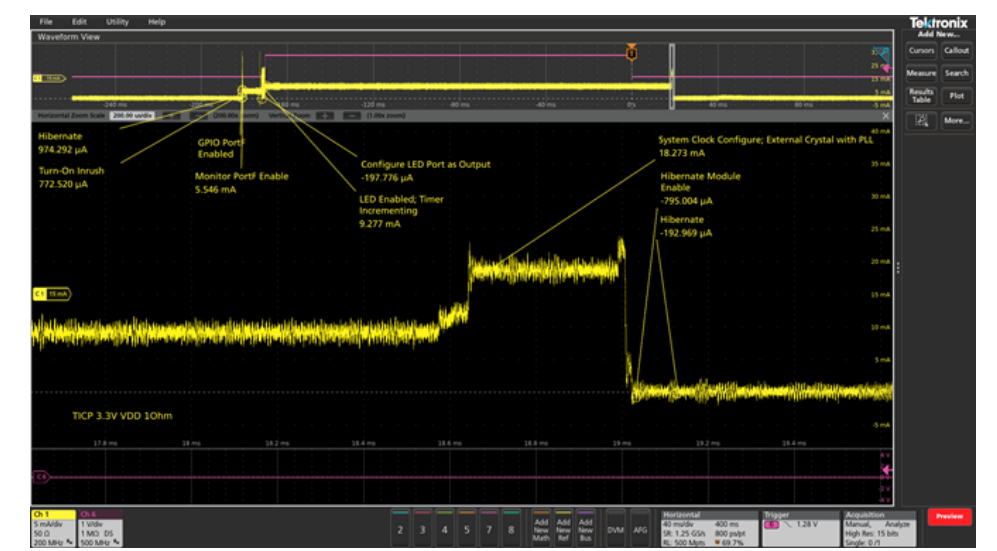Add Cursors to the display
997x551 pixels.
(921, 51)
